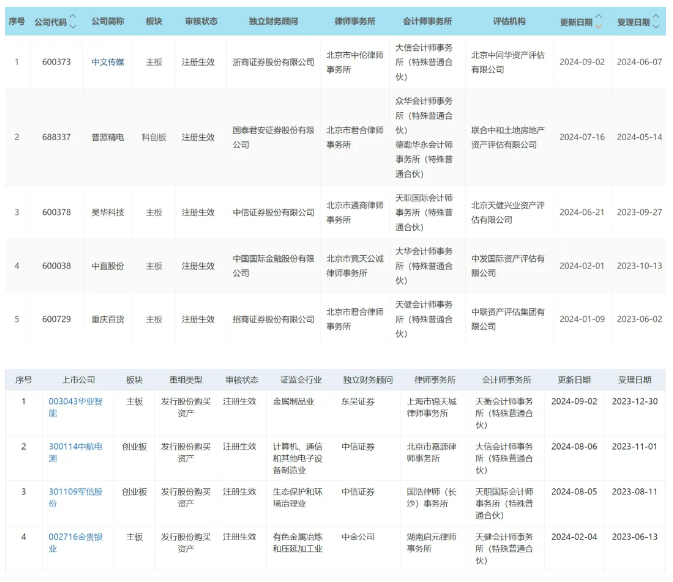The width and height of the screenshot is (673, 582).
Task: Click the company name 重庆百货
Action: (x=108, y=319)
